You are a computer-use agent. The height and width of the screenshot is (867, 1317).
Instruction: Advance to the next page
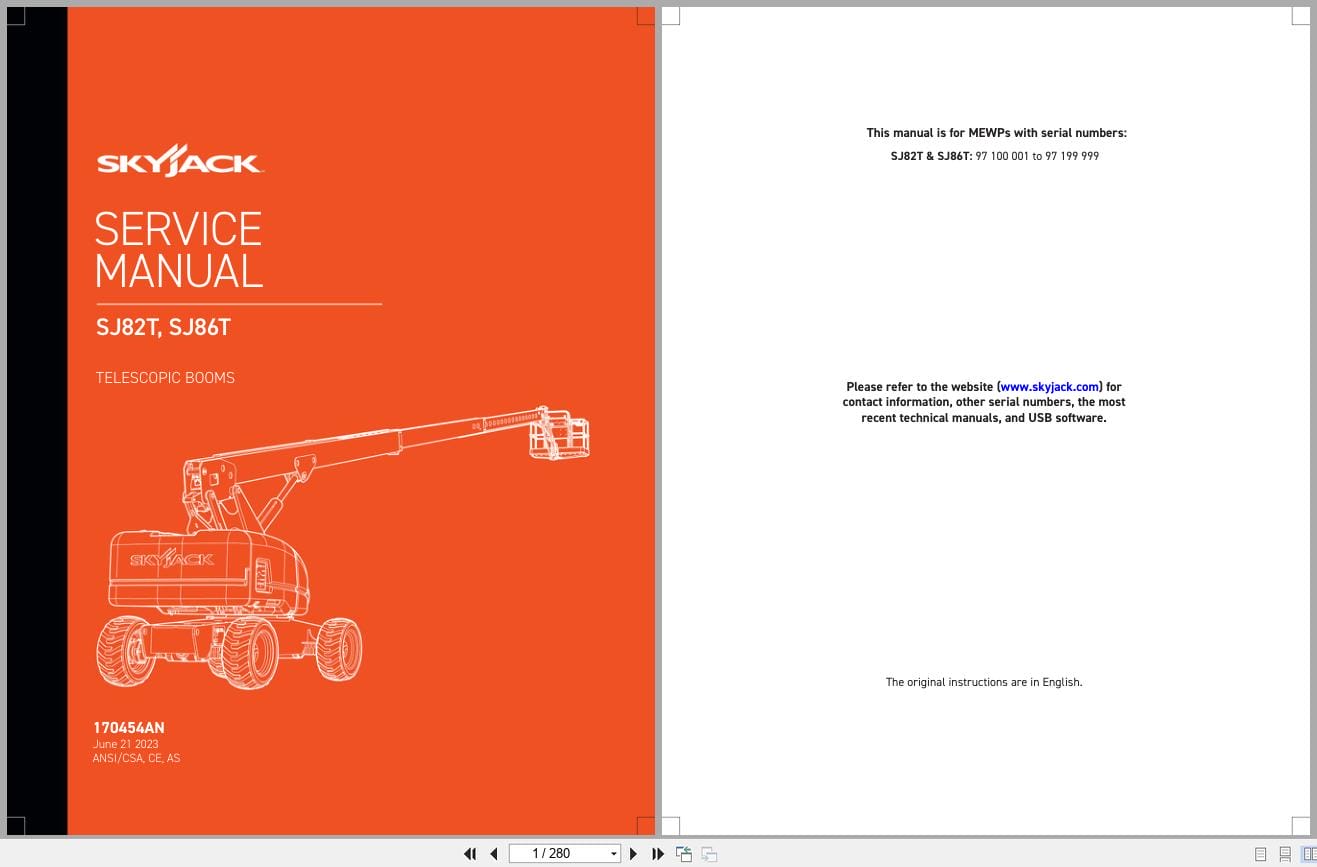pos(634,853)
